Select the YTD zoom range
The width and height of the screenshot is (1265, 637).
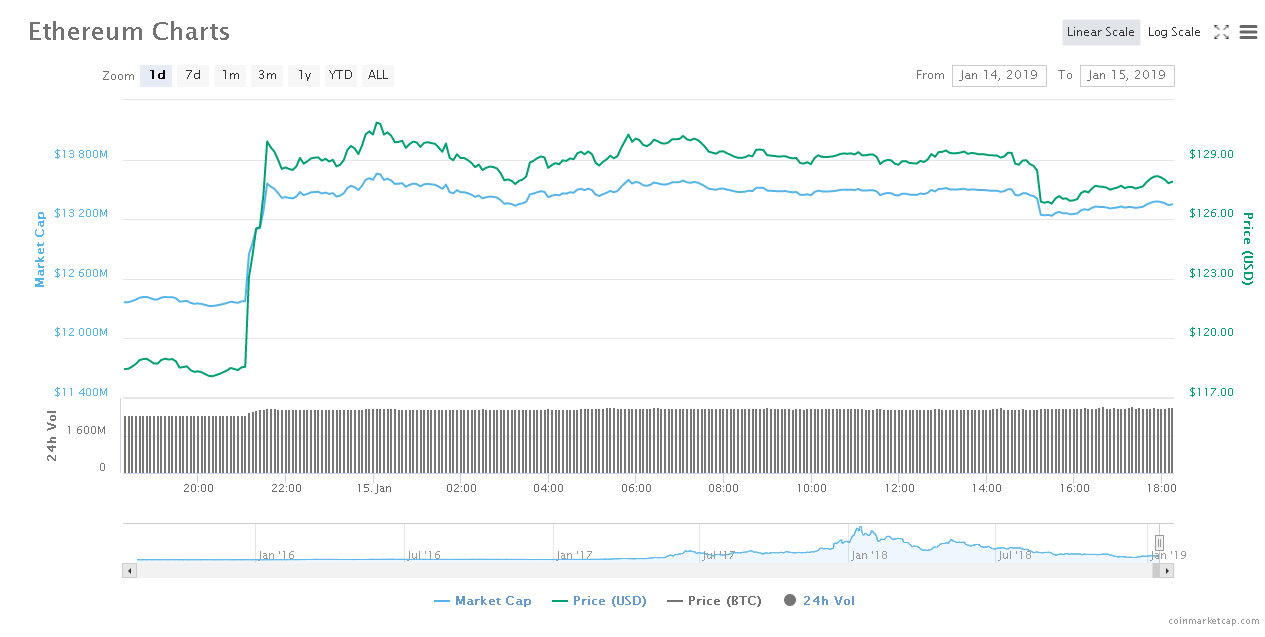(341, 75)
